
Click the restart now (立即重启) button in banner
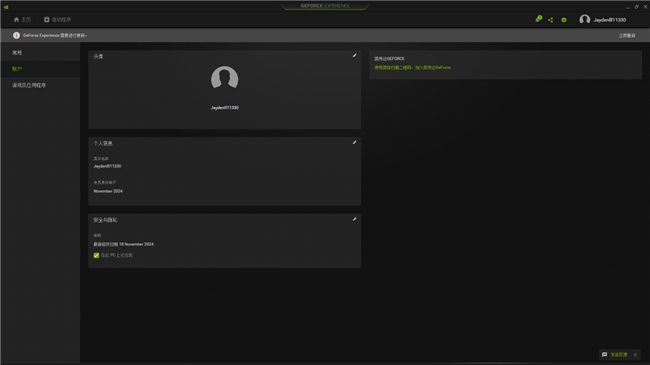(627, 36)
